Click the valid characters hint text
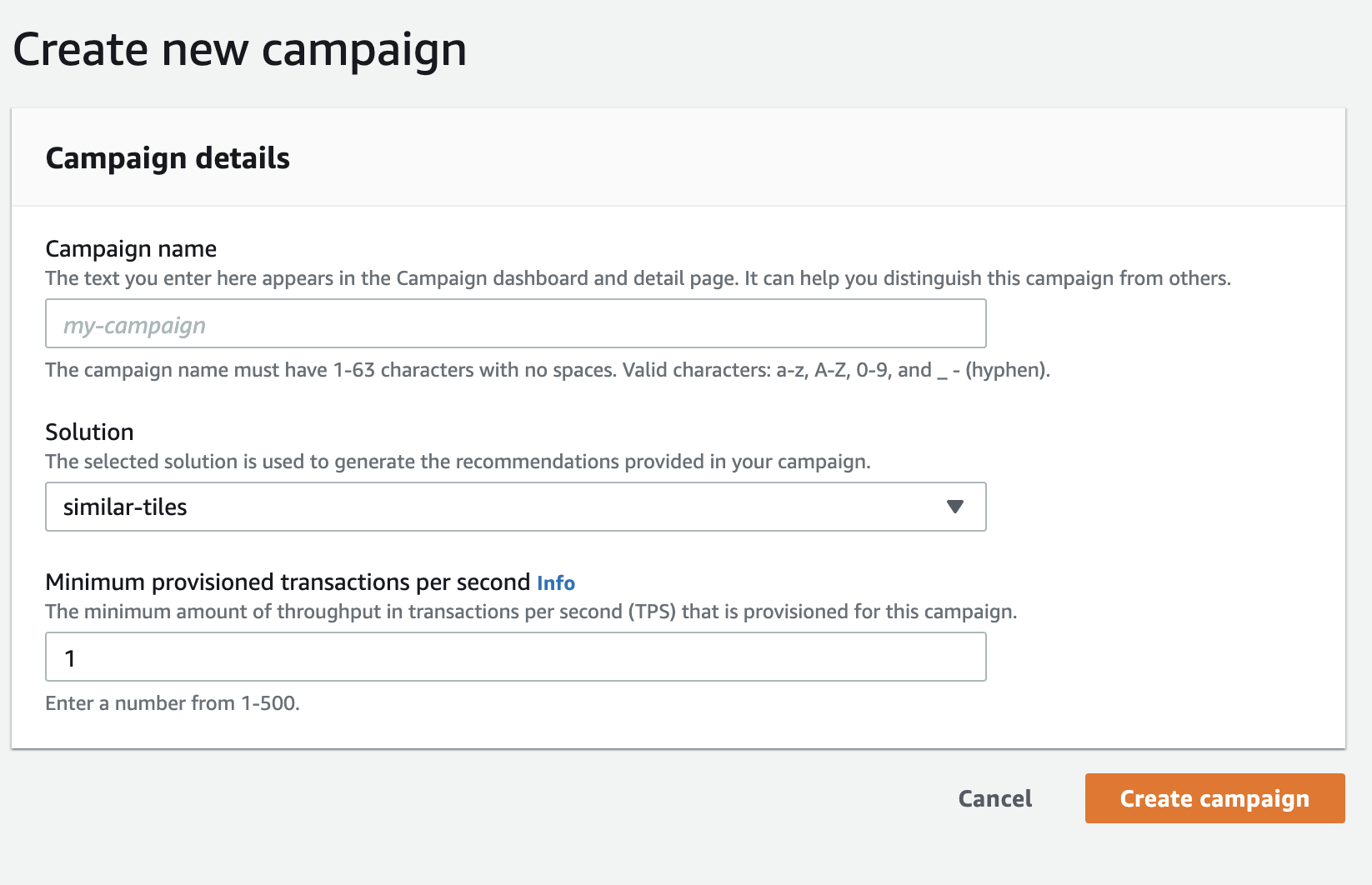 (x=548, y=370)
